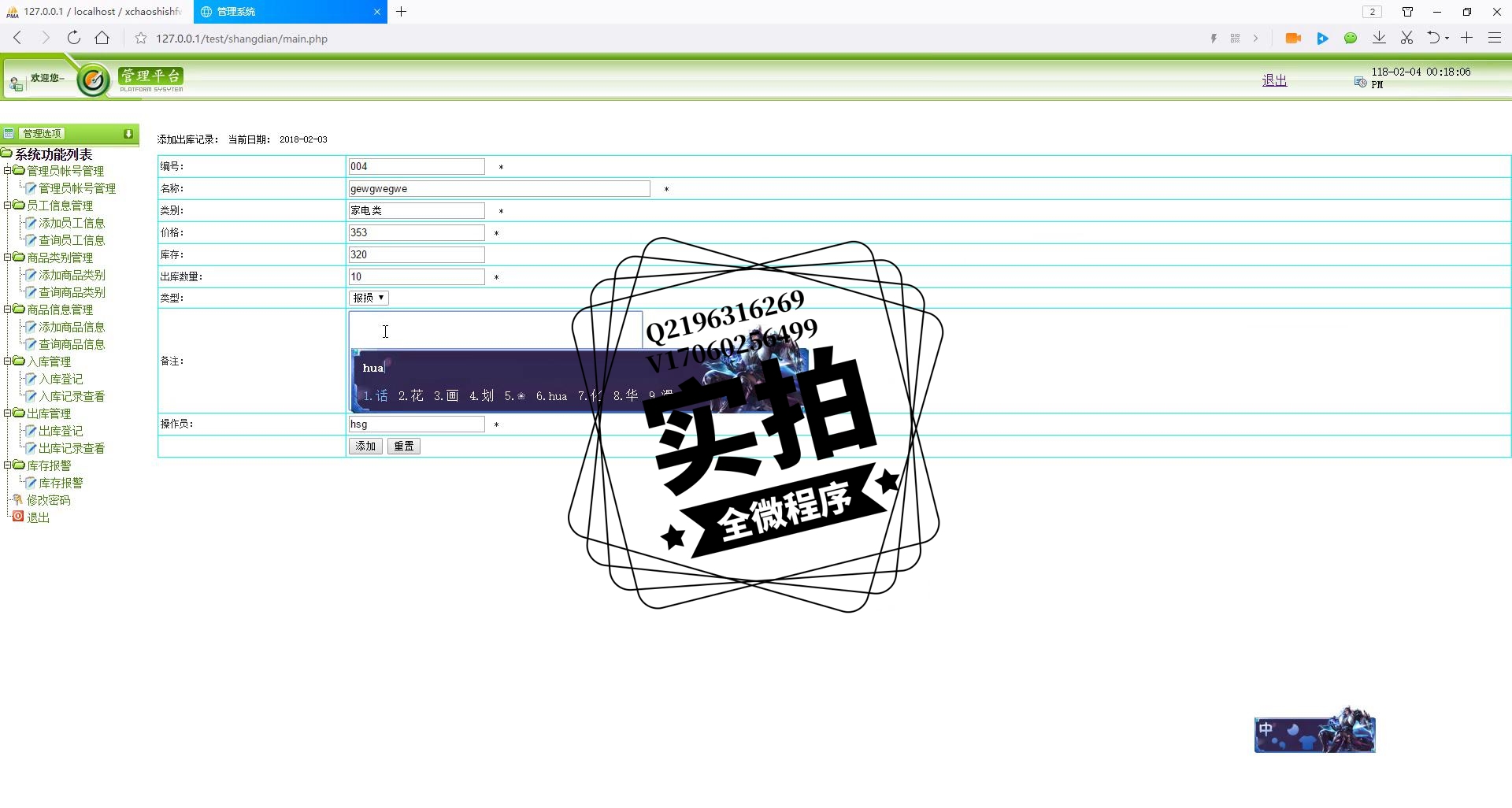Click the lightning speed-mode icon
Image resolution: width=1512 pixels, height=808 pixels.
1214,39
